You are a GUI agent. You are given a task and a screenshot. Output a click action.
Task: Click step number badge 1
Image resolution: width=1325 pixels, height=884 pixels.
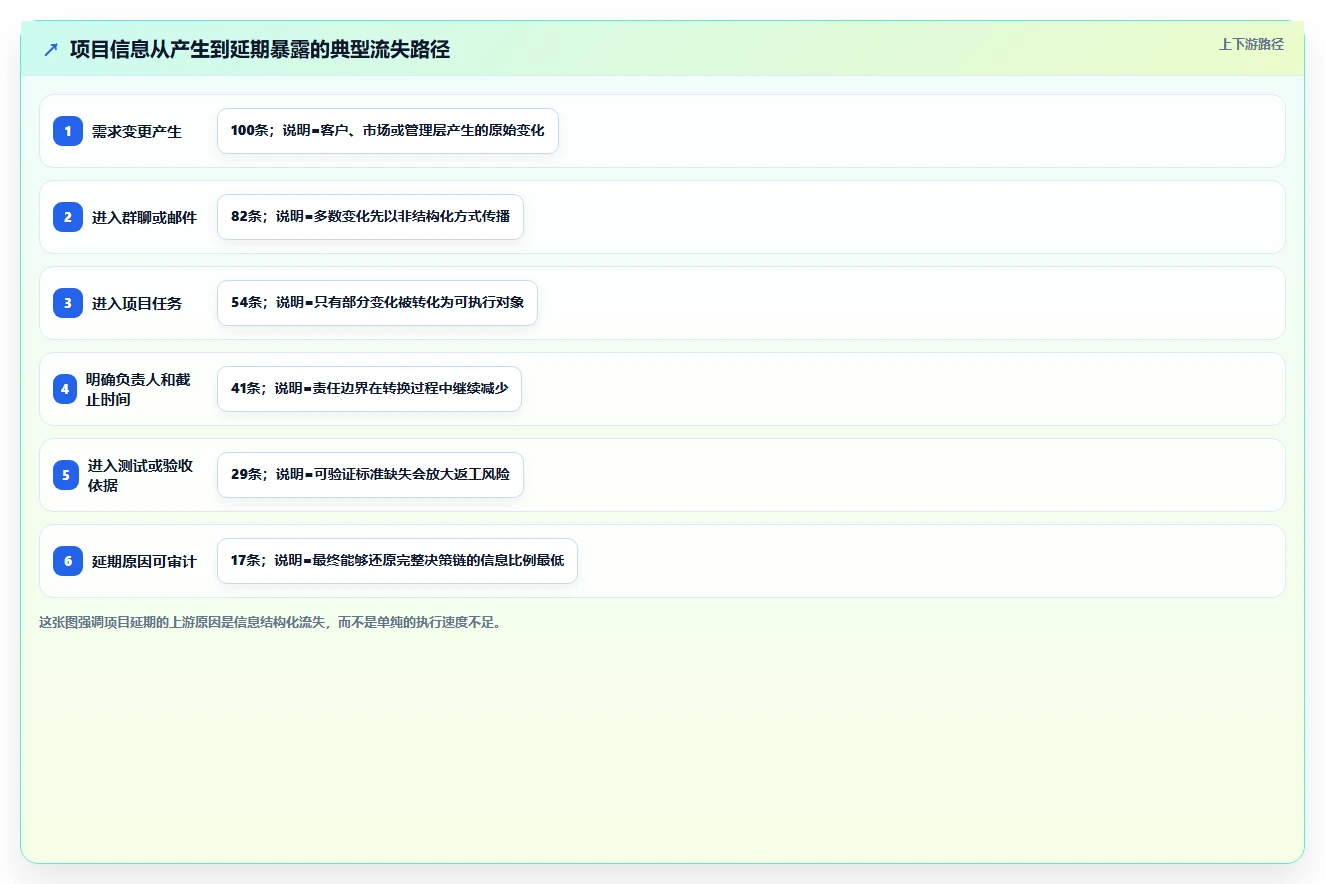68,131
